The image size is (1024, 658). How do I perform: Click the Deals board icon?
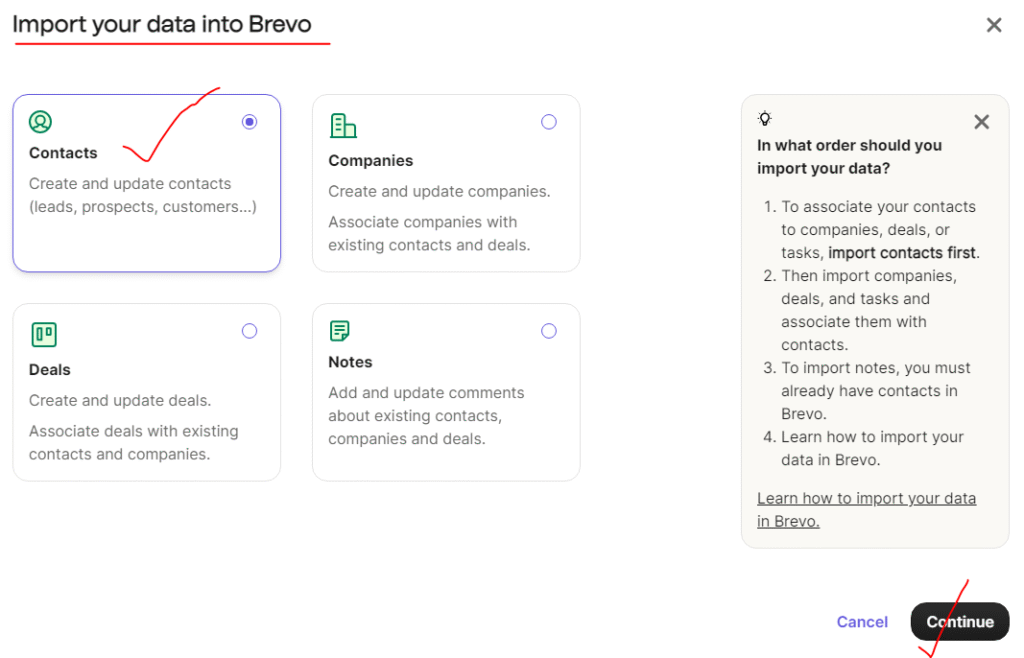(x=43, y=334)
